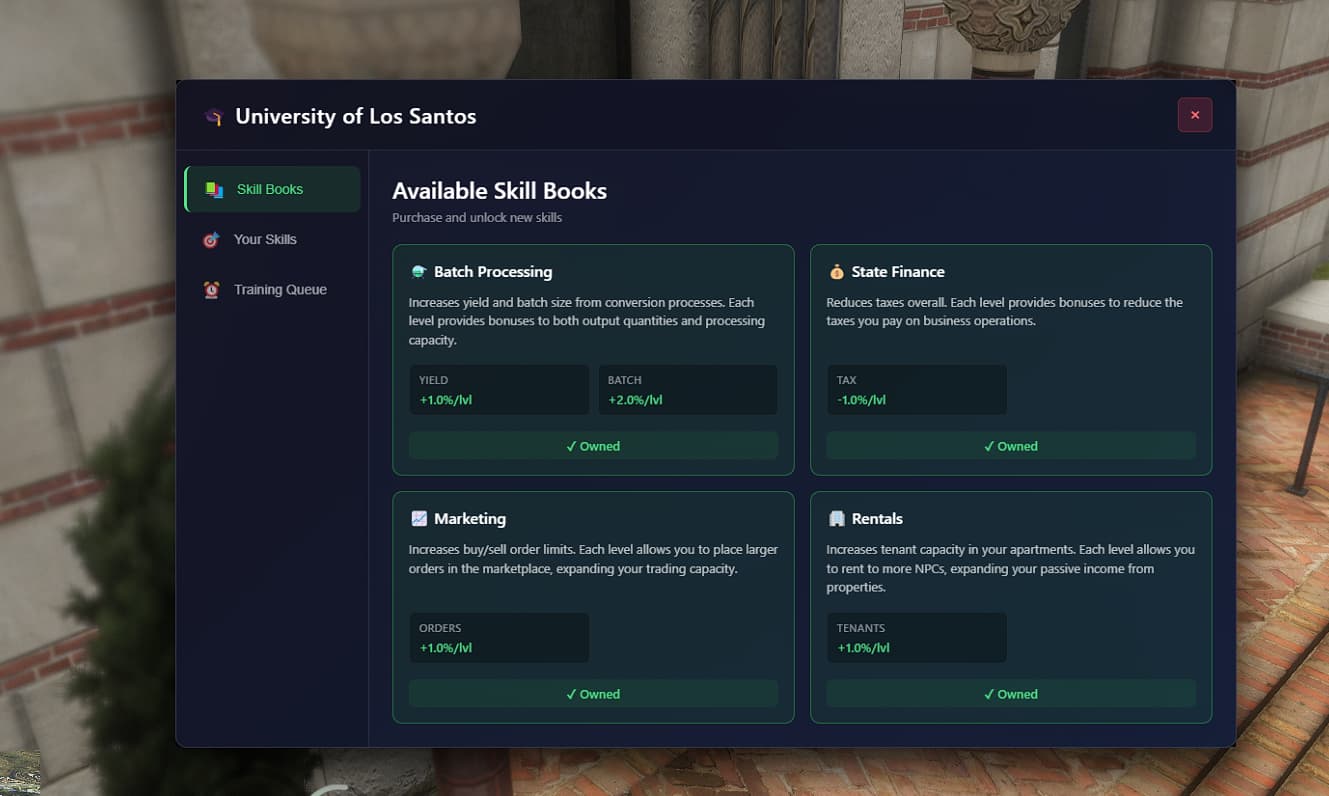The width and height of the screenshot is (1329, 796).
Task: Click the graduation cap icon beside University title
Action: click(x=213, y=117)
